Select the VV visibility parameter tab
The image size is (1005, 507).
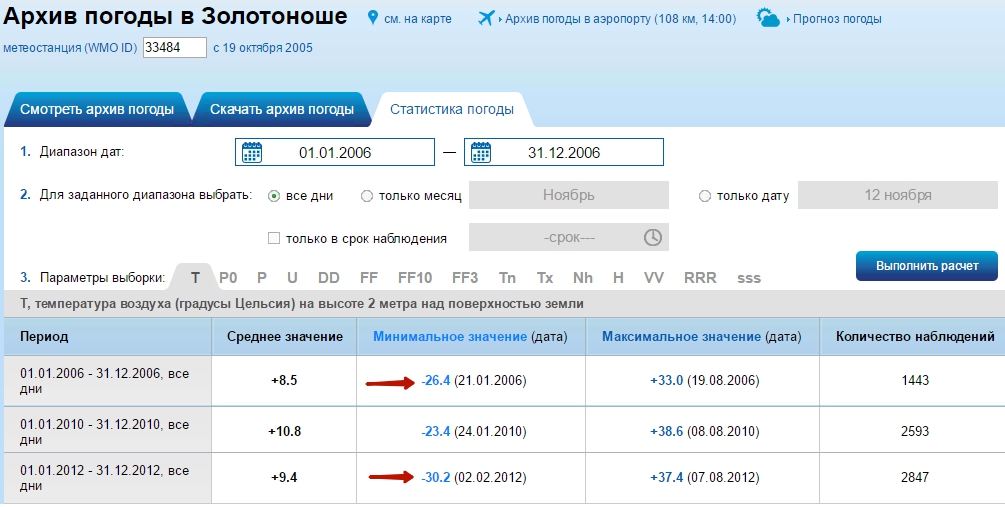tap(654, 278)
